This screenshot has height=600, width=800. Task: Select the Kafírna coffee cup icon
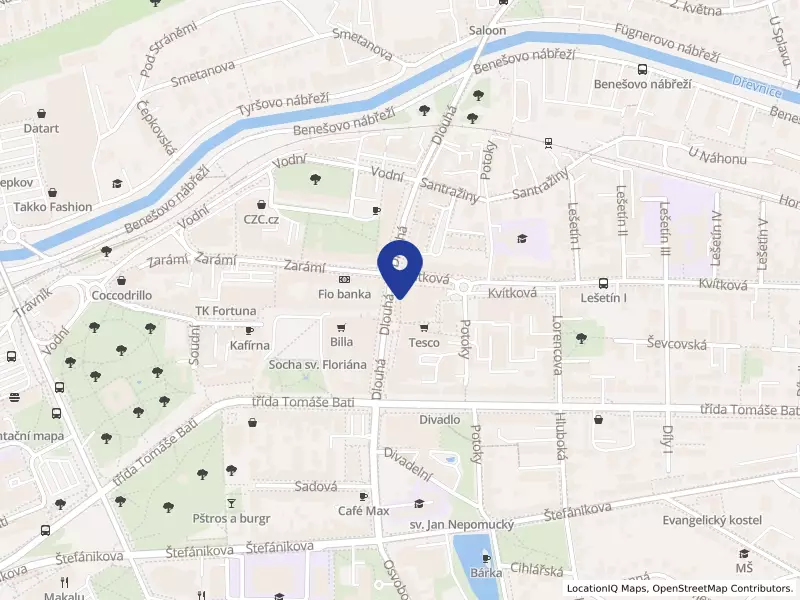tap(249, 331)
